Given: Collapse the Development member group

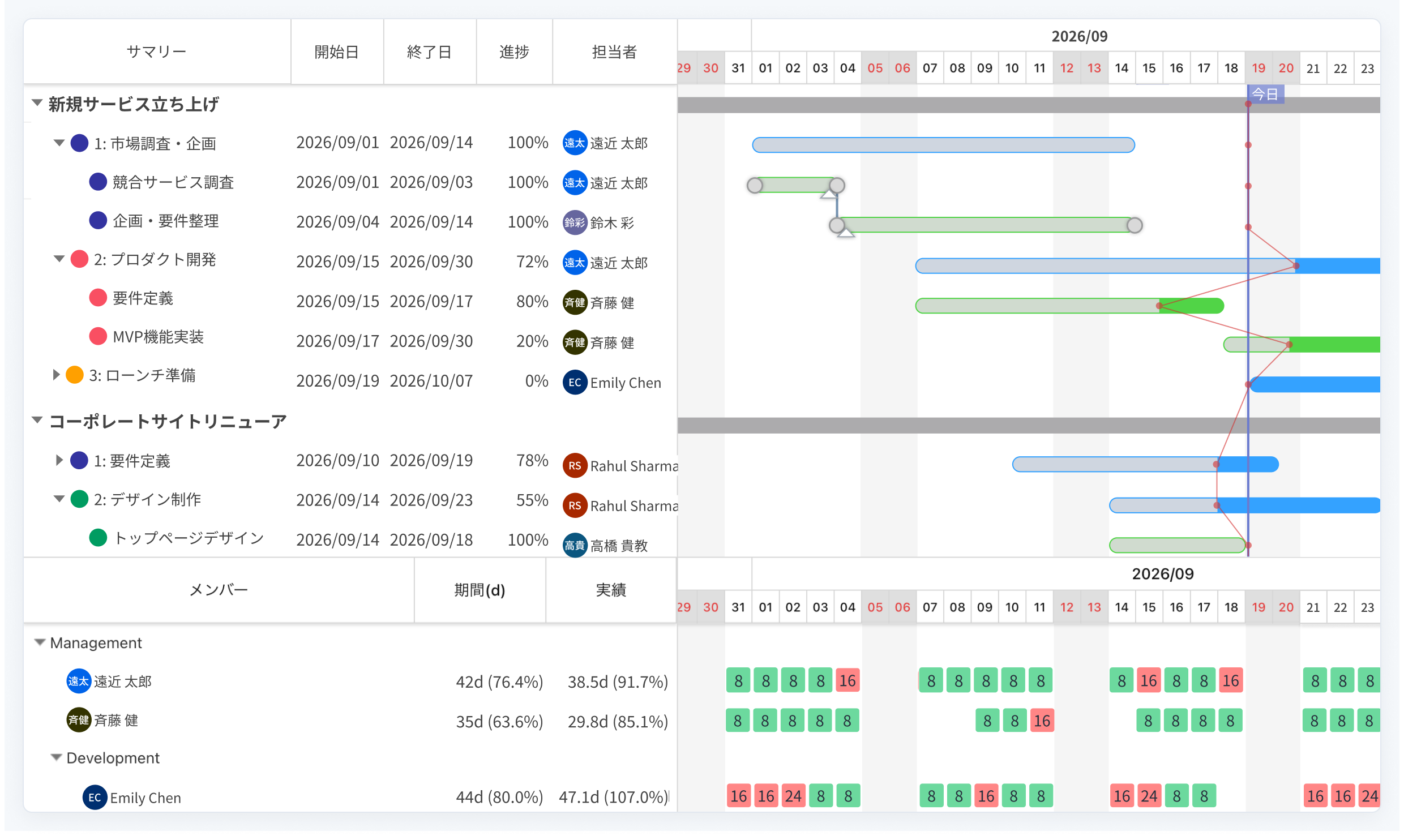Looking at the screenshot, I should tap(56, 757).
